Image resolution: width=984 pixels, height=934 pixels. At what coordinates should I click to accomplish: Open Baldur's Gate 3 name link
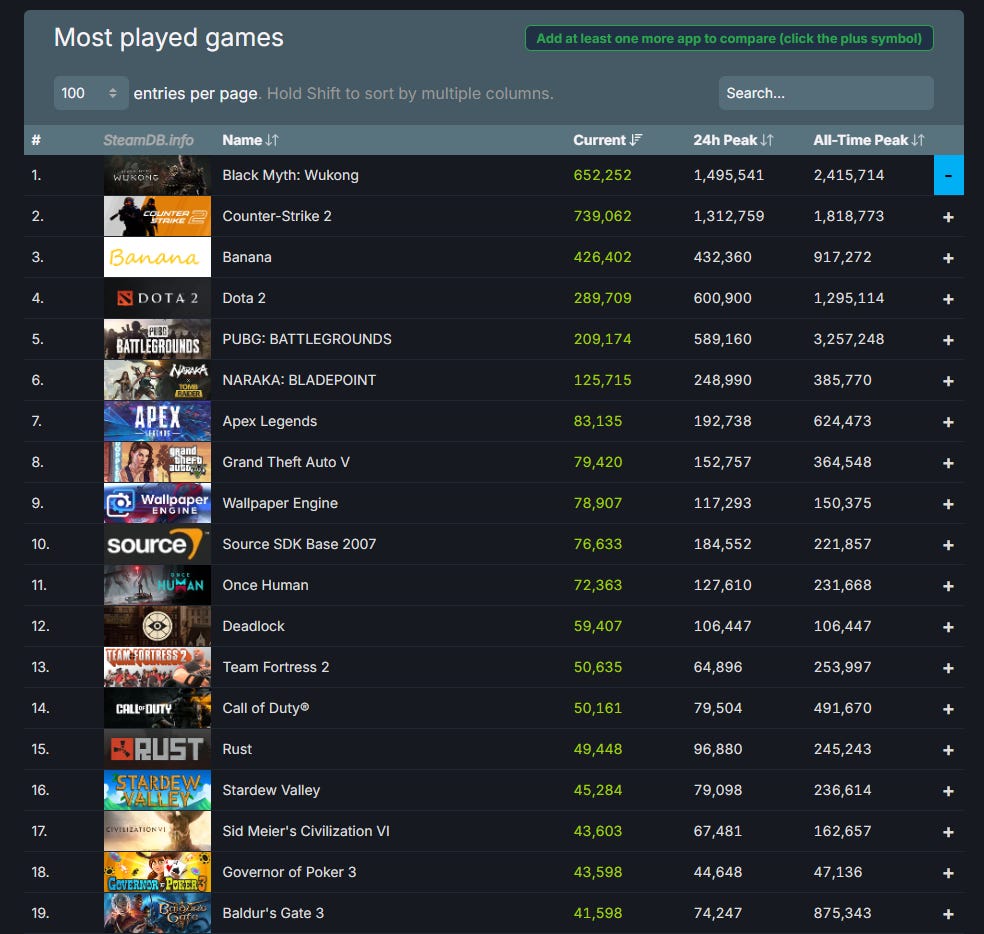(273, 913)
